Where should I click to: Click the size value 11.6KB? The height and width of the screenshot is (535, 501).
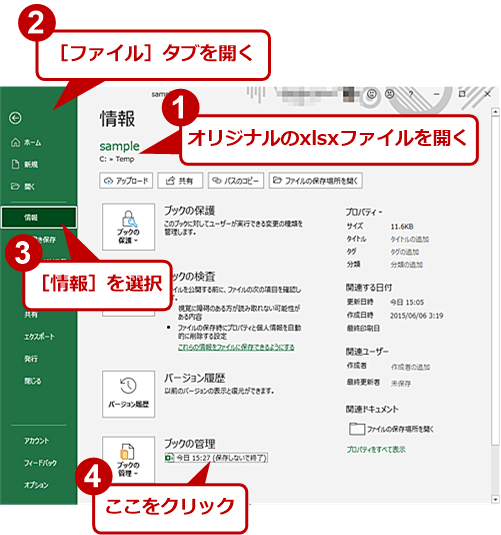pyautogui.click(x=402, y=227)
